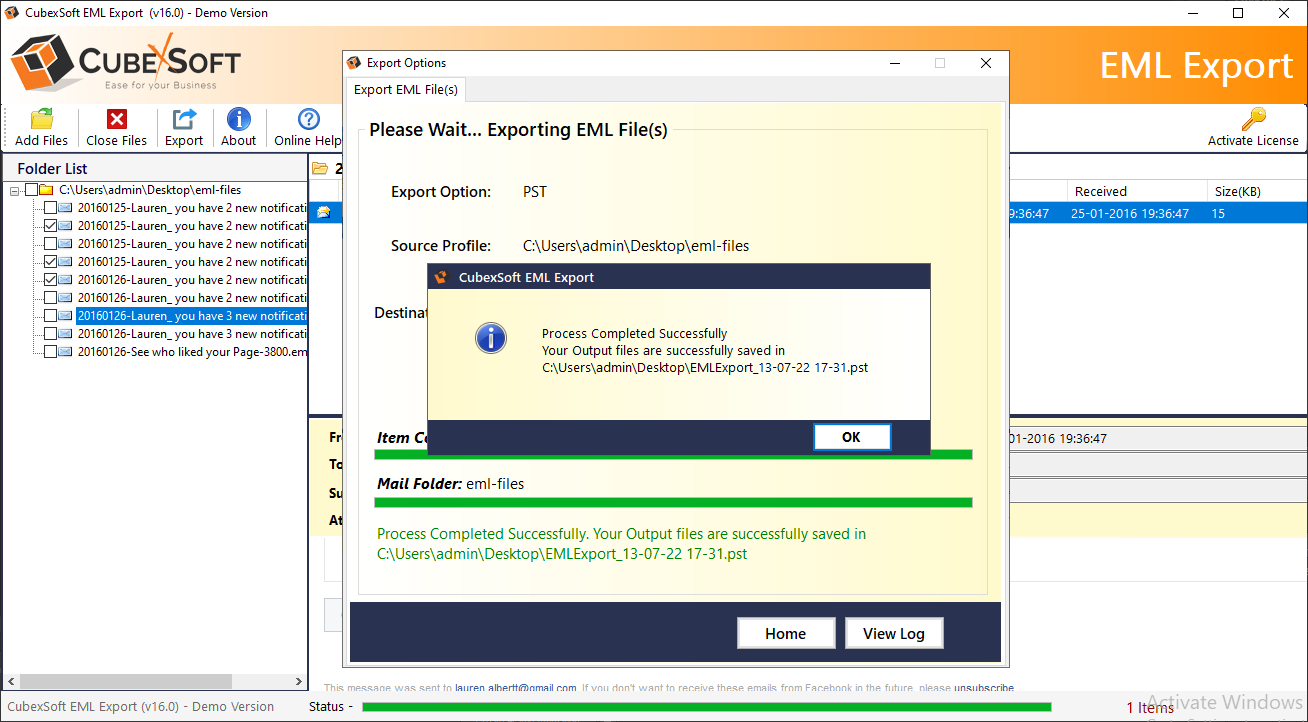
Task: Select the highlighted 20160126-Lauren 3 new notifications file
Action: click(192, 316)
